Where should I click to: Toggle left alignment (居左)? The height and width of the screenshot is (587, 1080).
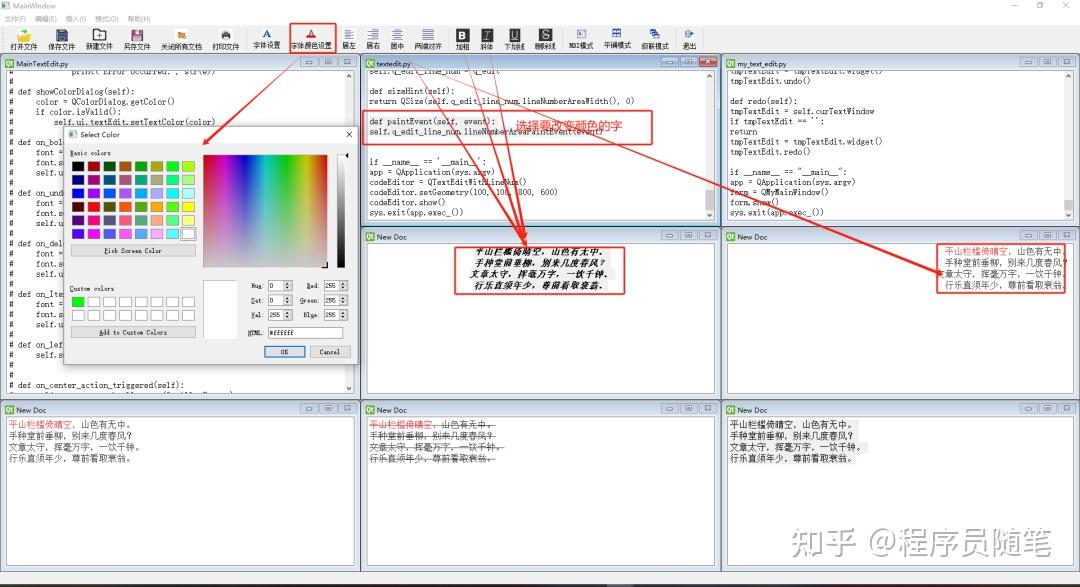pyautogui.click(x=350, y=38)
